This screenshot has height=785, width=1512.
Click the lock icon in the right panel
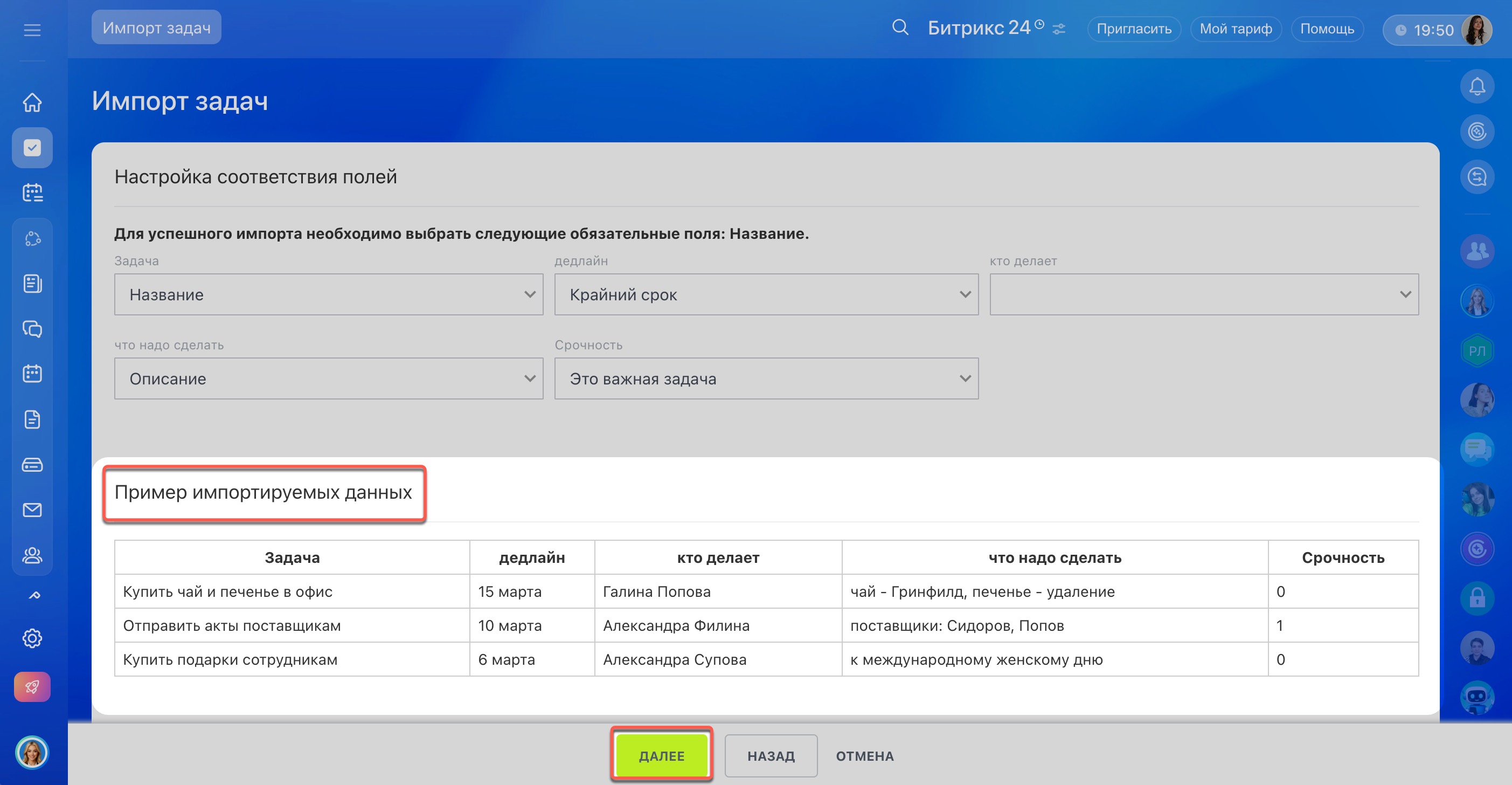click(1477, 598)
